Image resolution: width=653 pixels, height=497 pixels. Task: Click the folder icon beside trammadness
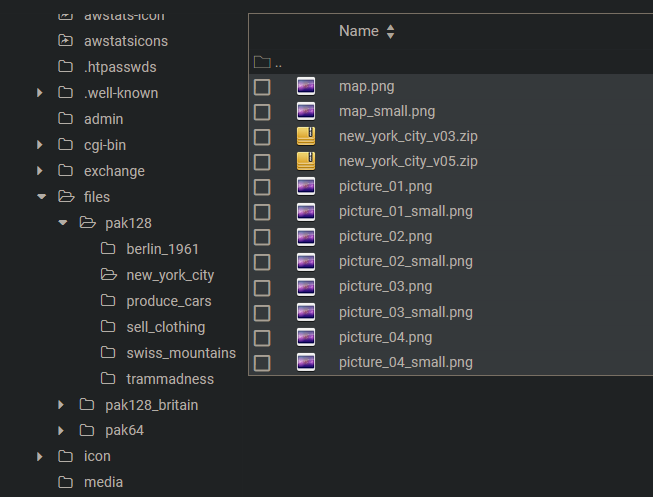(x=108, y=379)
